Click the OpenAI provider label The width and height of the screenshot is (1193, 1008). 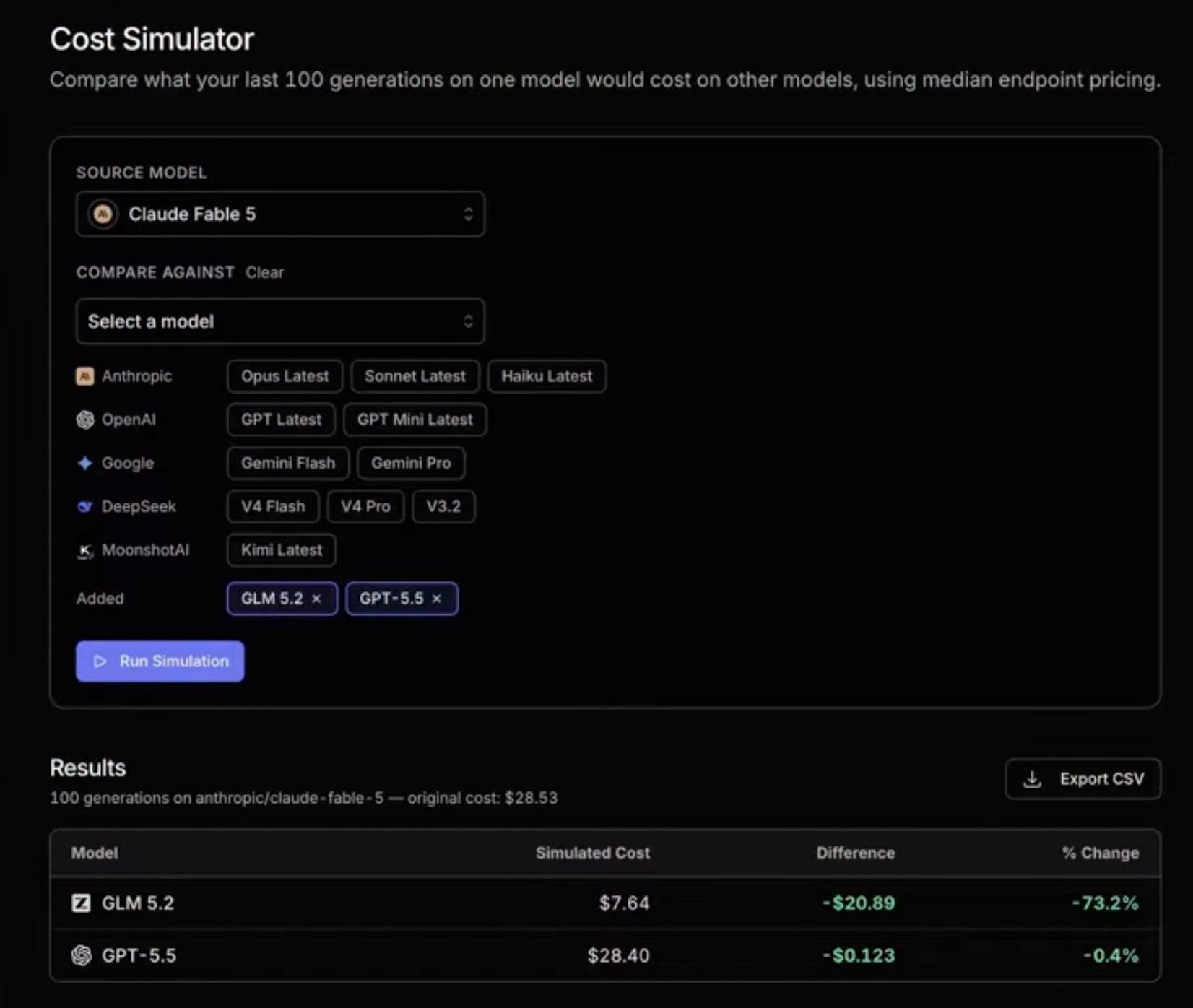pos(129,420)
